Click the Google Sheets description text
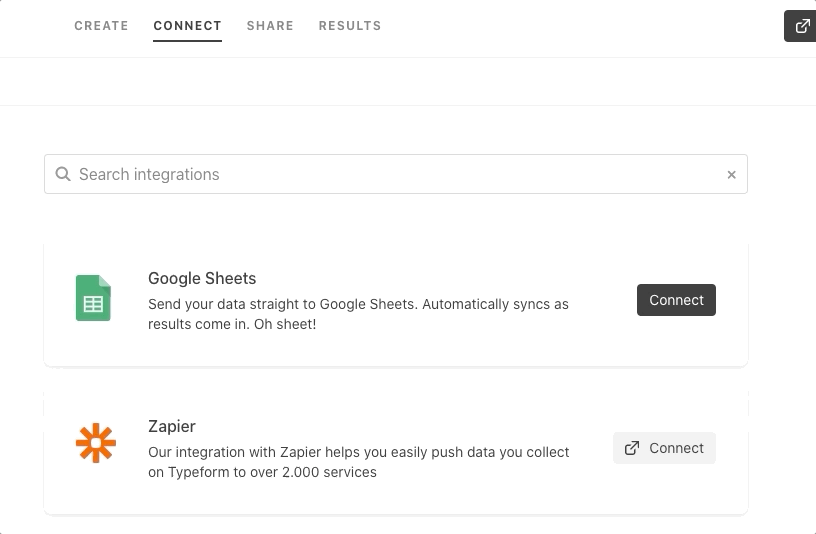816x534 pixels. [358, 314]
